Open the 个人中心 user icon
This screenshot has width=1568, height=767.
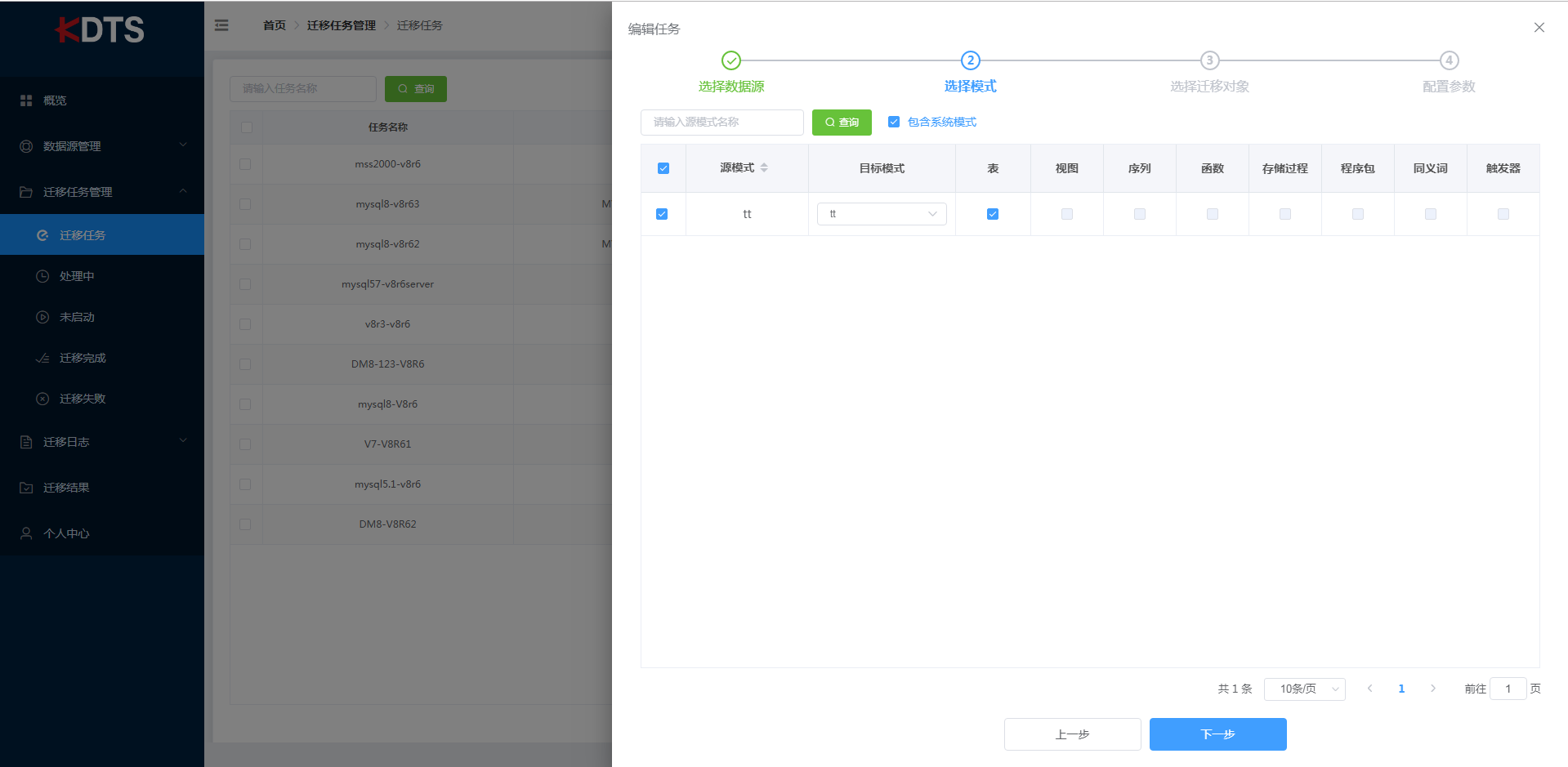[x=25, y=533]
